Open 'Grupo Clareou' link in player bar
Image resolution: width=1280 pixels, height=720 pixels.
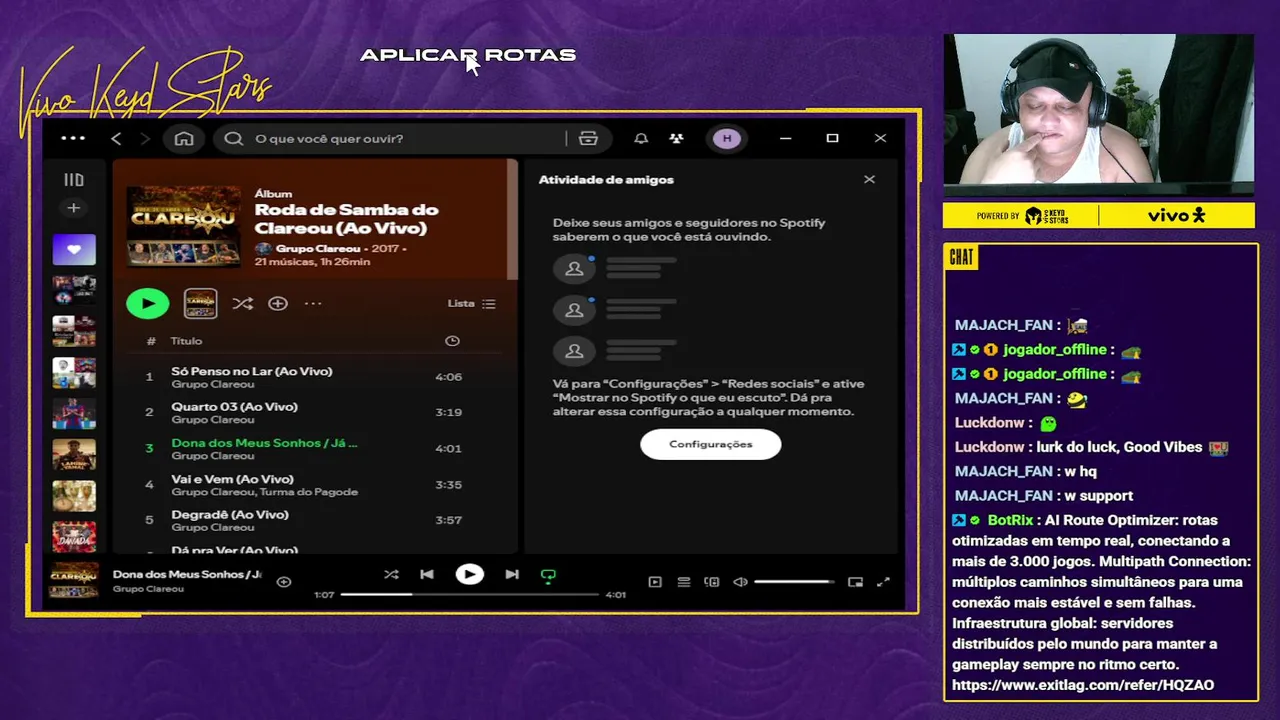[148, 589]
